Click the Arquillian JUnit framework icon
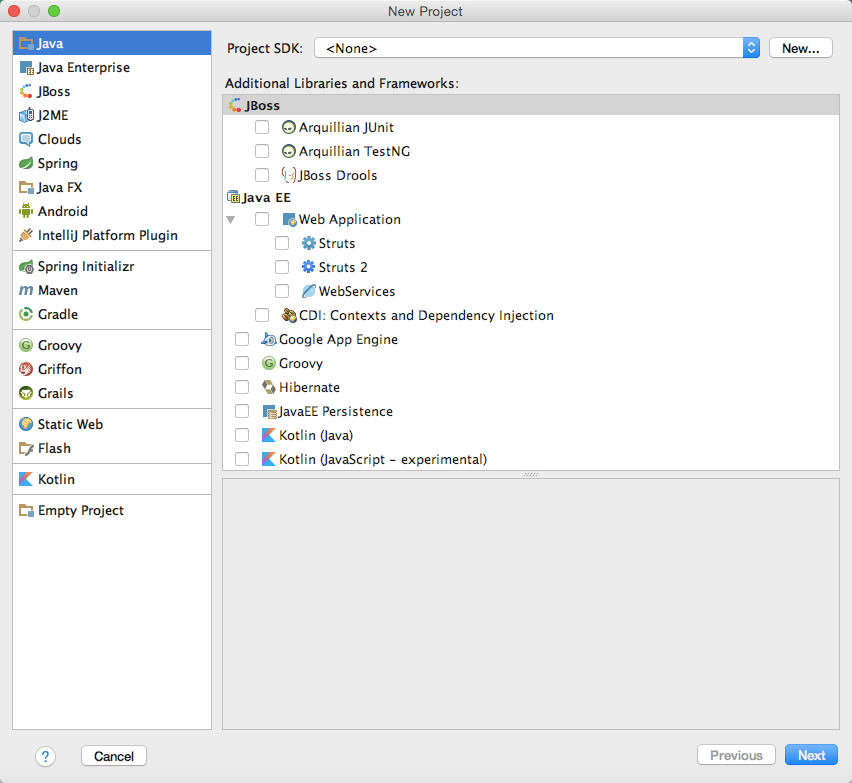This screenshot has width=852, height=783. (289, 127)
